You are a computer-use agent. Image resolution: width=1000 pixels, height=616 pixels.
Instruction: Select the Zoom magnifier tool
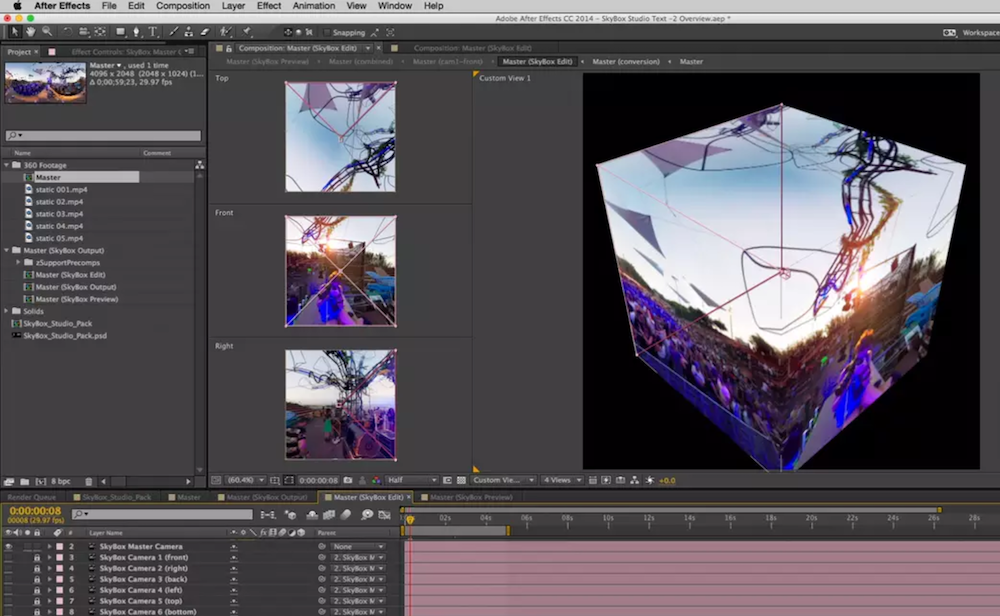(x=47, y=31)
